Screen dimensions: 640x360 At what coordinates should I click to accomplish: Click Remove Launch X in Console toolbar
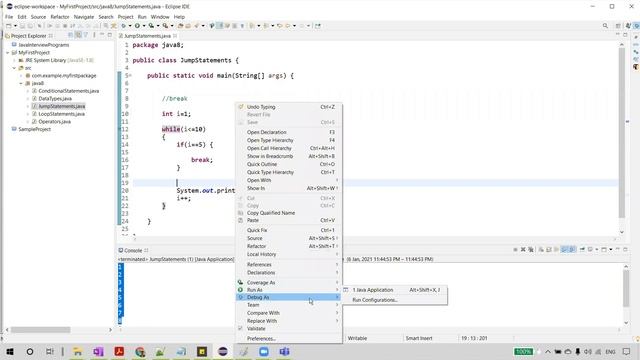523,249
